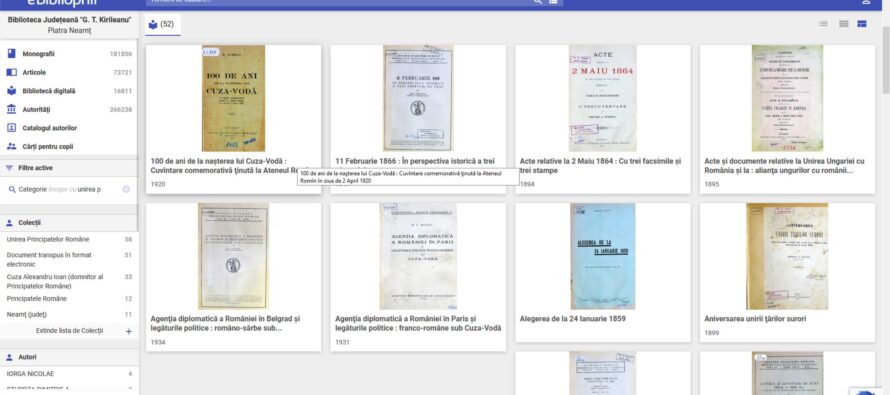The width and height of the screenshot is (890, 395).
Task: Click the Bibliotecă digitală reader icon
Action: (x=11, y=91)
